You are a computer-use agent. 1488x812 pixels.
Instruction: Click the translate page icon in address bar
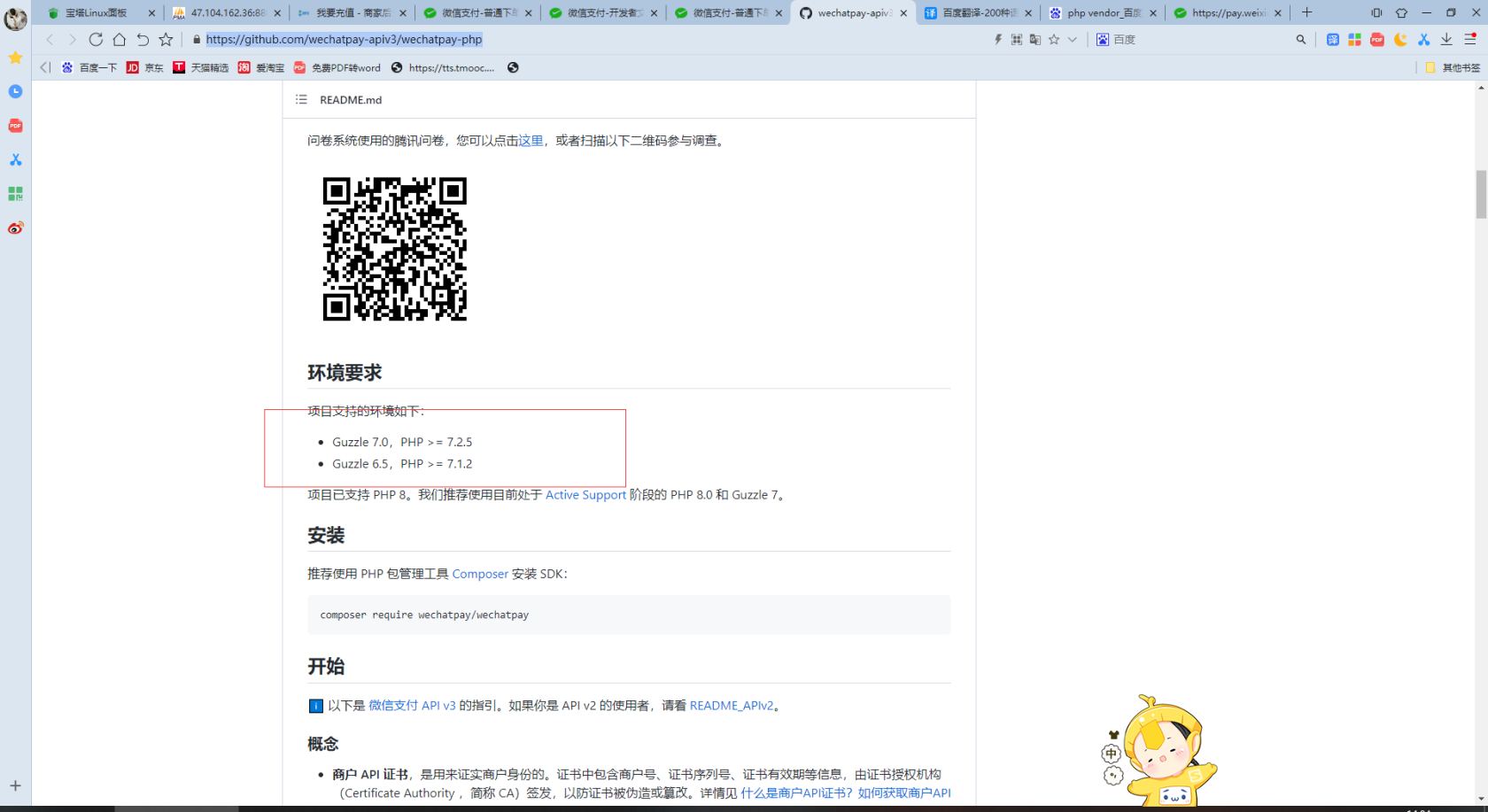tap(1035, 39)
